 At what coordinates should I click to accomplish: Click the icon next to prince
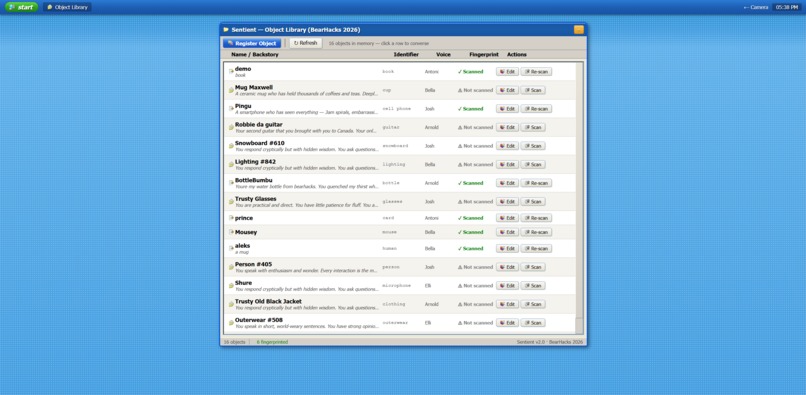tap(231, 218)
